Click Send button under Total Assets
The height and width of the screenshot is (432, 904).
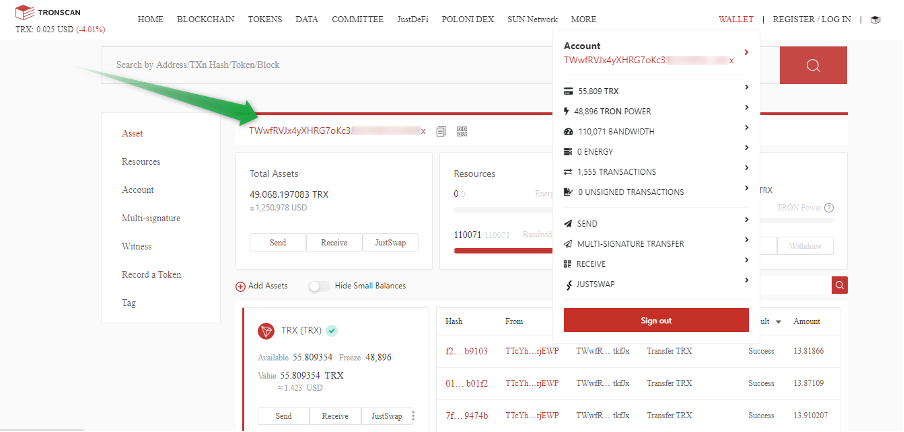(277, 243)
